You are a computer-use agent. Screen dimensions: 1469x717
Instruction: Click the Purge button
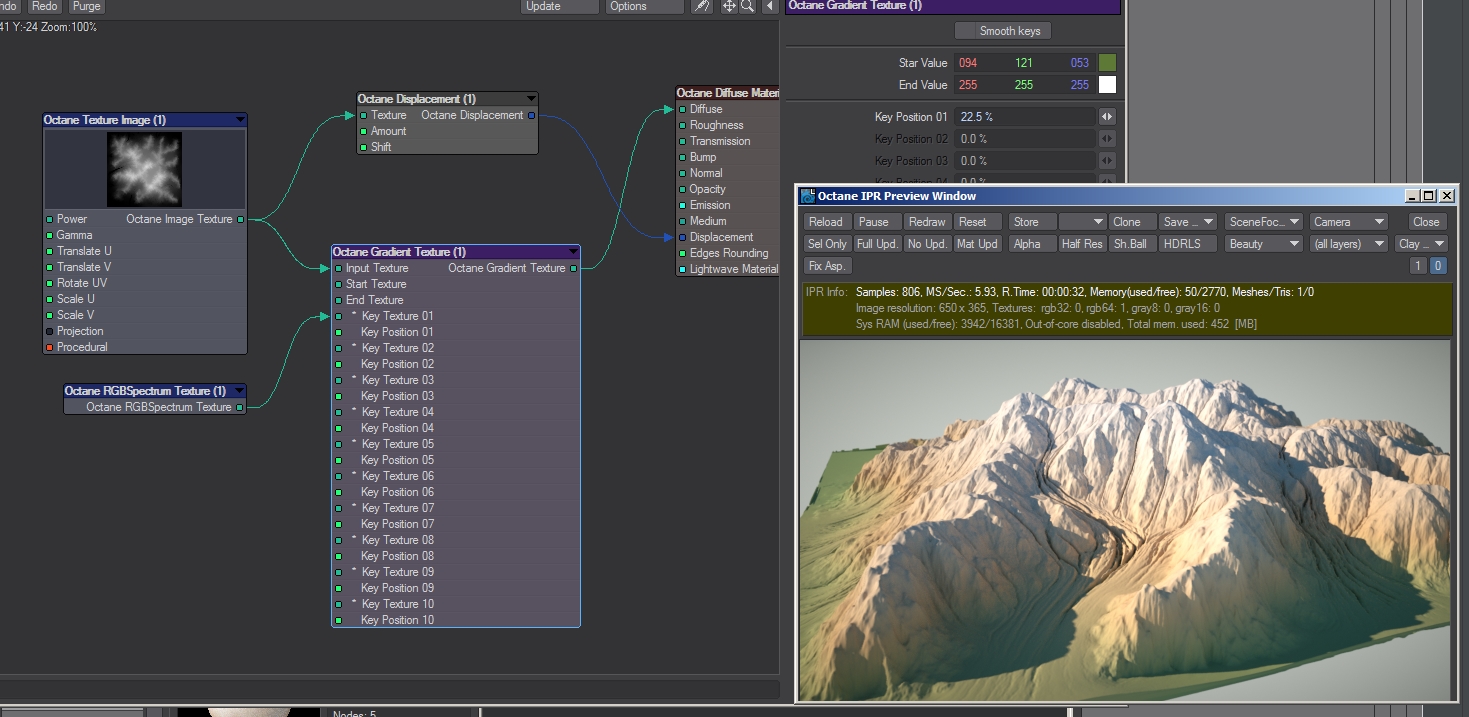point(86,6)
